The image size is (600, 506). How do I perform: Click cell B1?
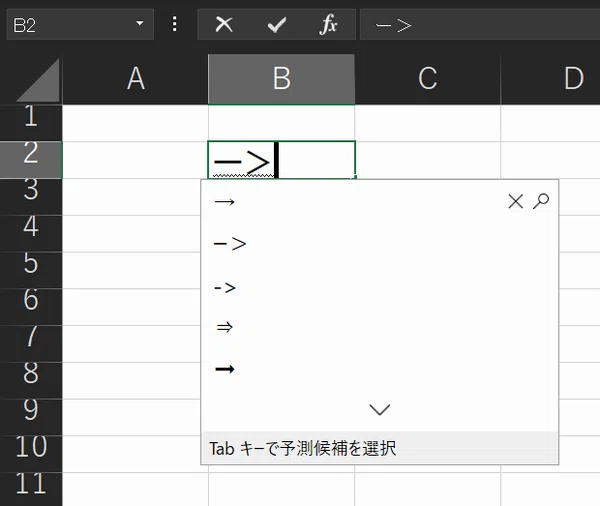281,123
